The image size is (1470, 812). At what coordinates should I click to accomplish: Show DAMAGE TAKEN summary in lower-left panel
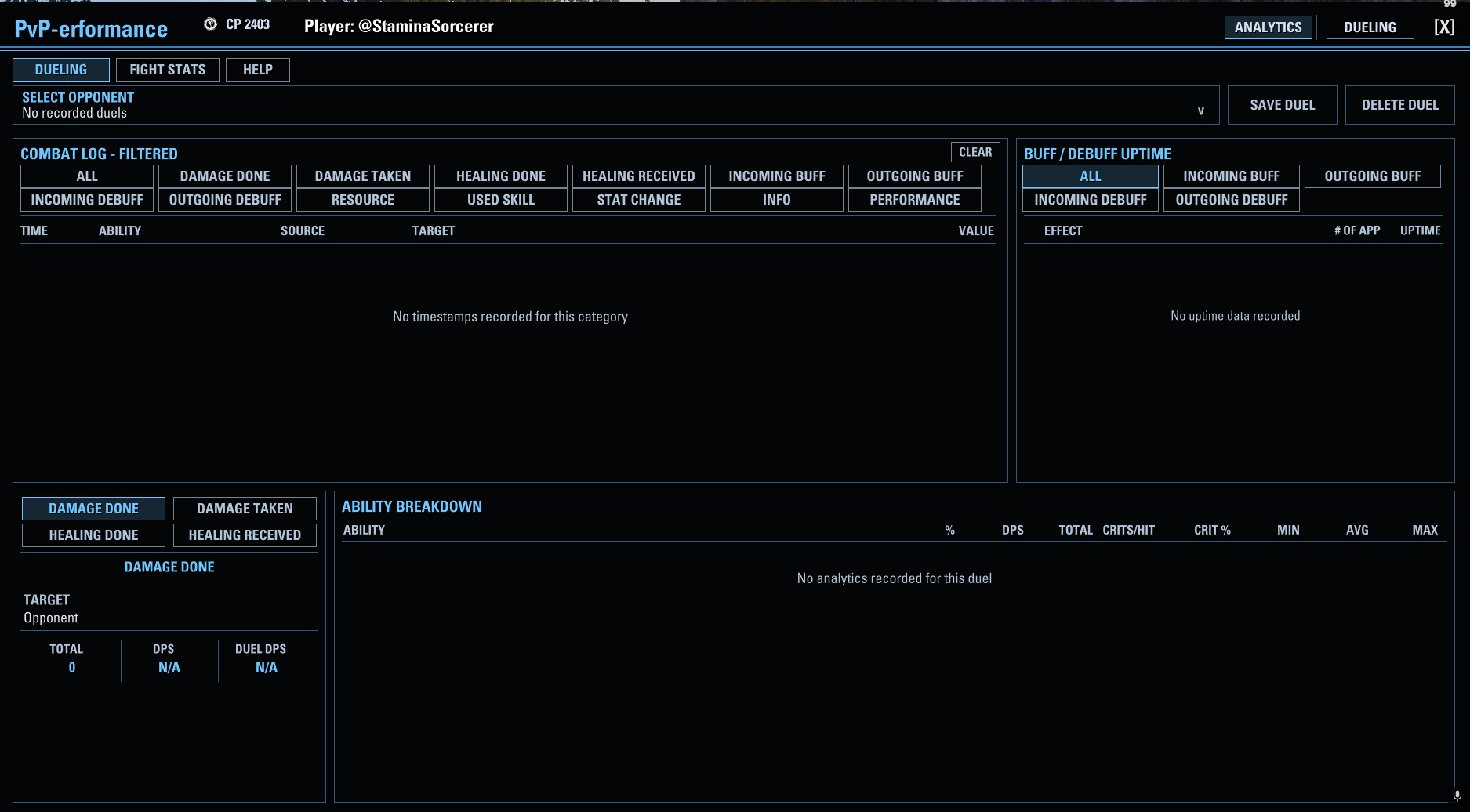245,509
